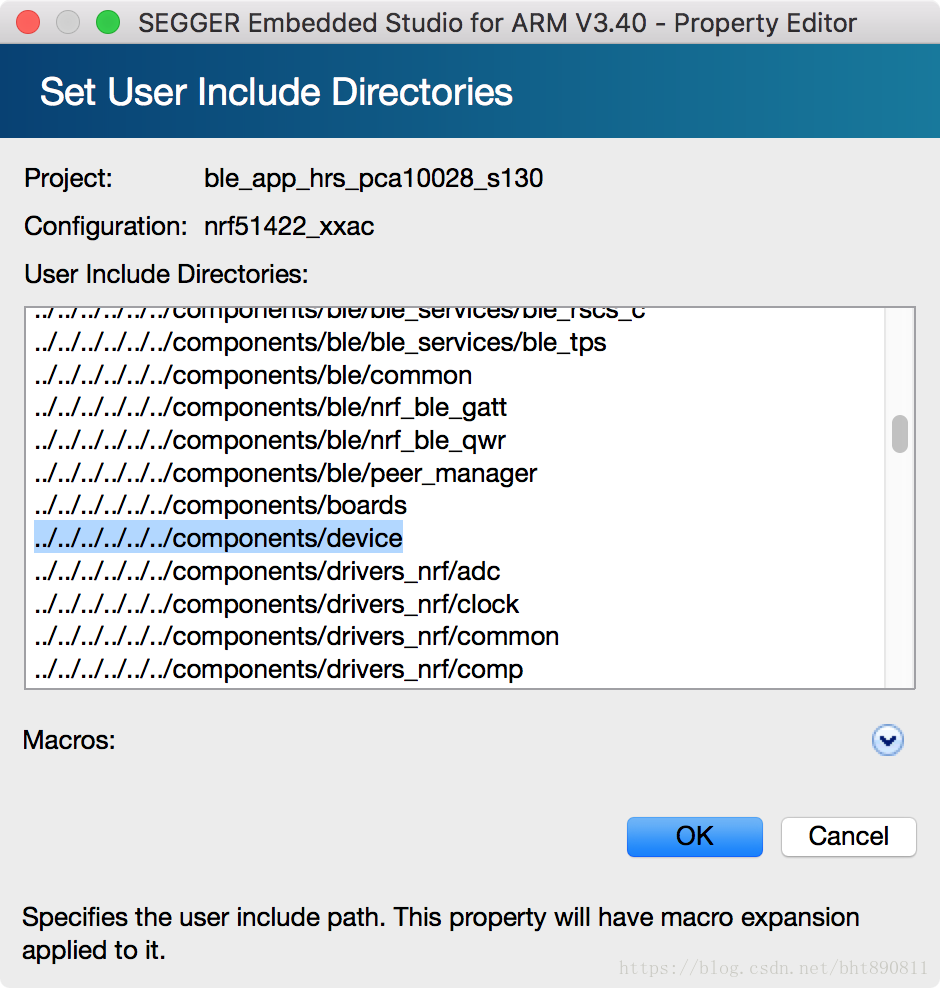Close the Property Editor window with the red button
This screenshot has width=940, height=988.
click(x=28, y=22)
